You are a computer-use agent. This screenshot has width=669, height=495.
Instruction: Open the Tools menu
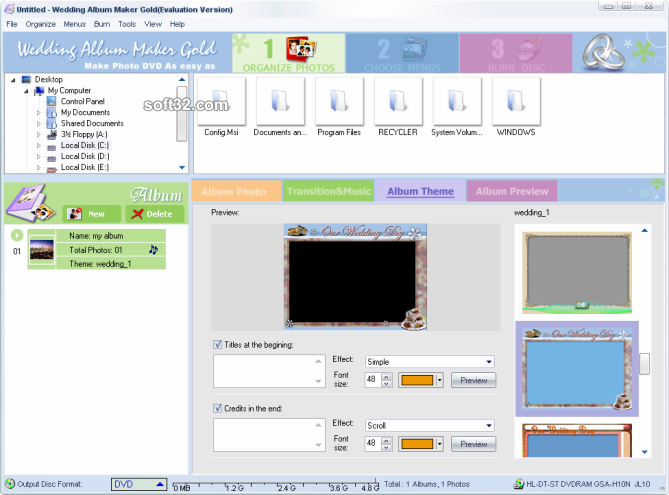click(x=127, y=24)
